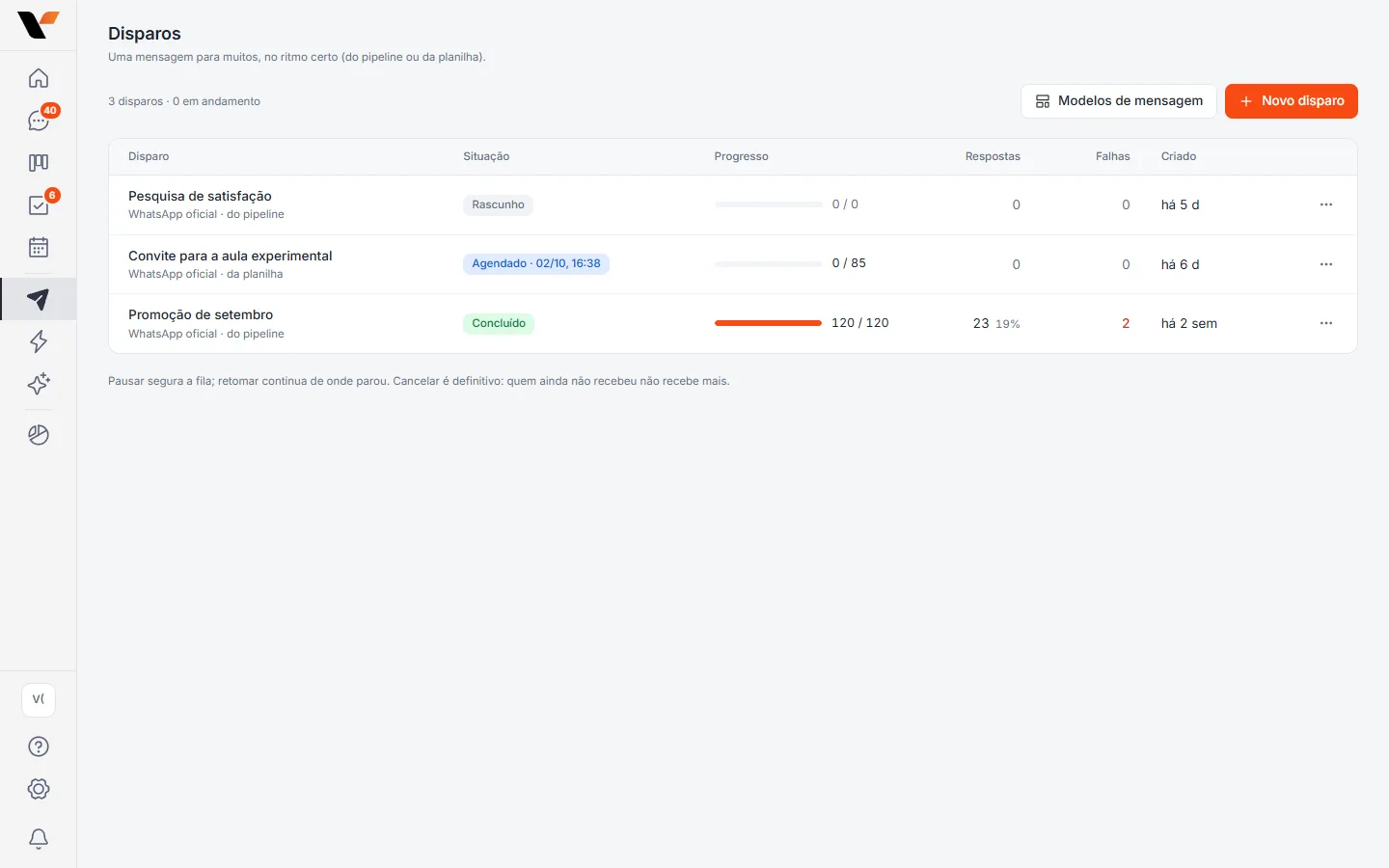Open options menu for Pesquisa de satisfação
The width and height of the screenshot is (1389, 868).
1326,204
